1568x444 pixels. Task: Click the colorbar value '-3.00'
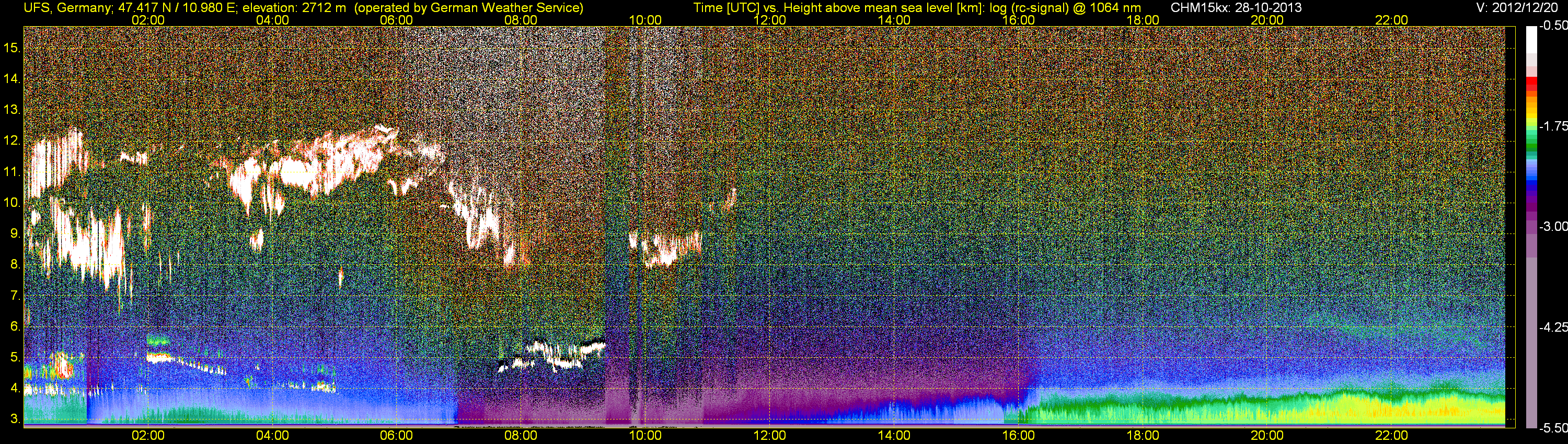point(1553,226)
